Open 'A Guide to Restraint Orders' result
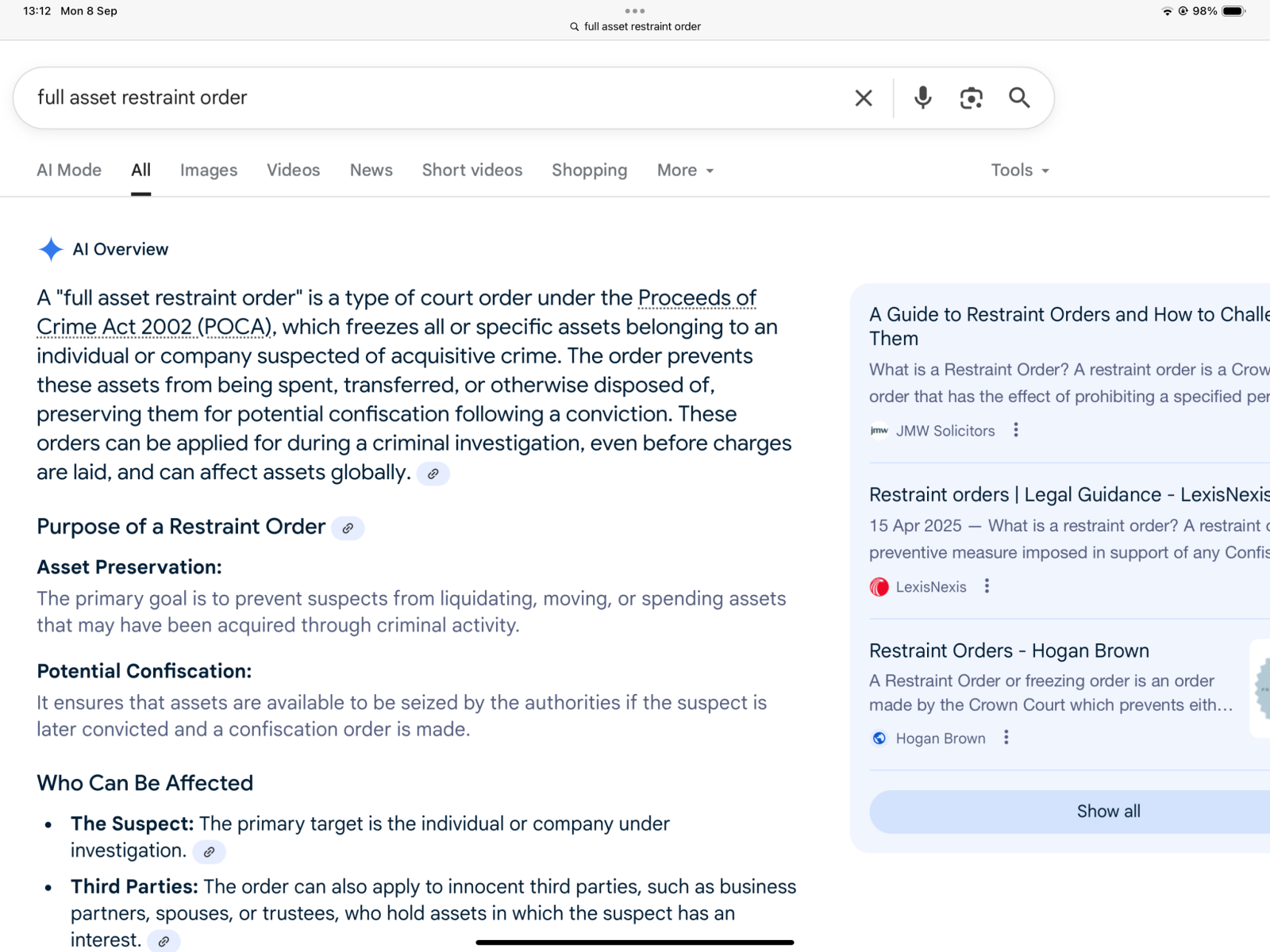 (1069, 326)
